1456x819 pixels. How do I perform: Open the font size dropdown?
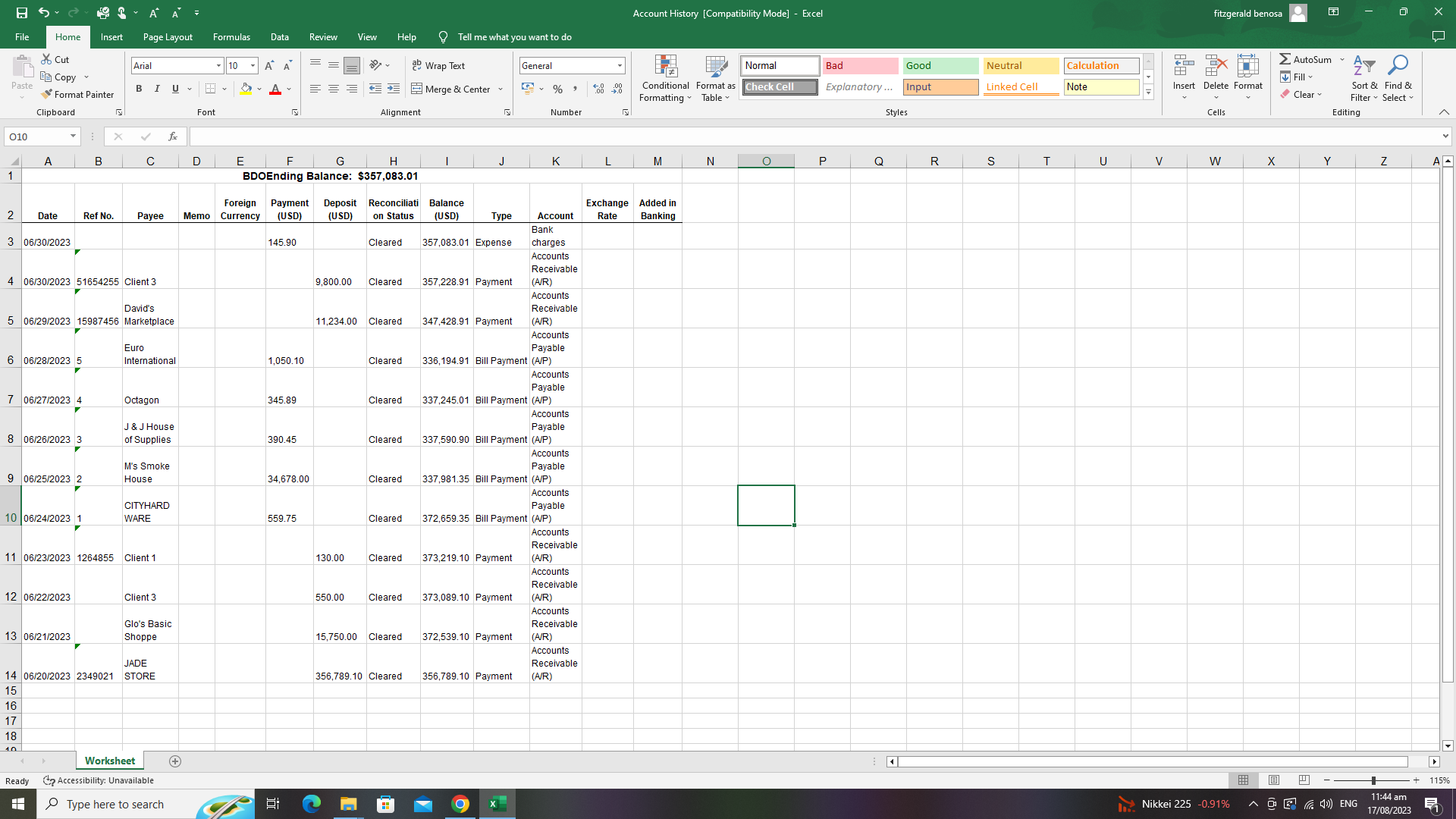point(253,66)
